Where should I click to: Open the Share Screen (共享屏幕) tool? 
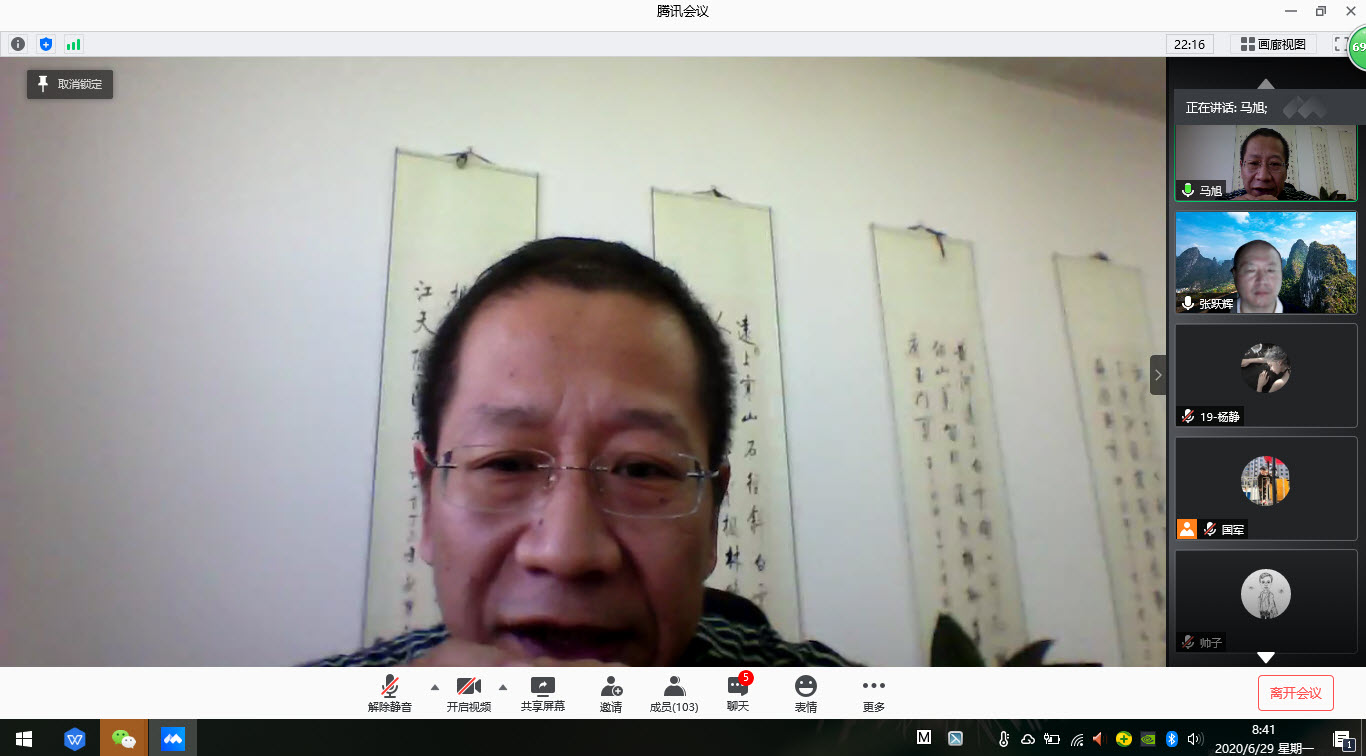[542, 694]
